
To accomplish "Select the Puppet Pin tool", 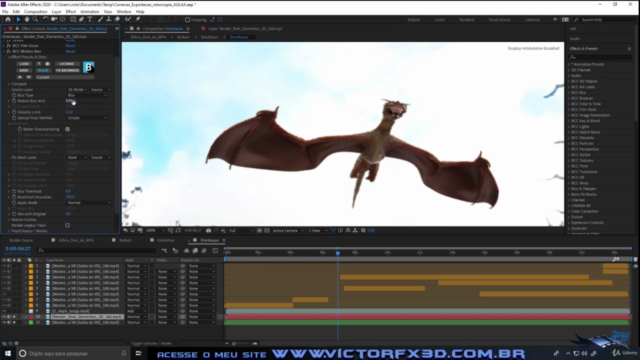I will click(138, 20).
